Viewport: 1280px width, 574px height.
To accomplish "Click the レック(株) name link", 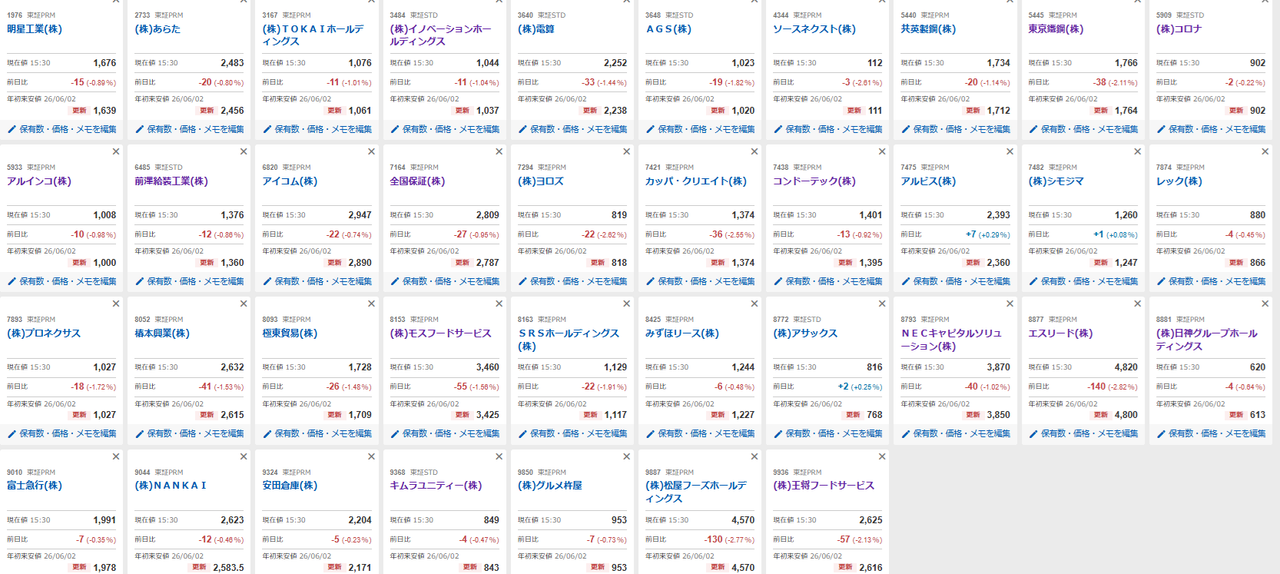I will click(x=1179, y=181).
